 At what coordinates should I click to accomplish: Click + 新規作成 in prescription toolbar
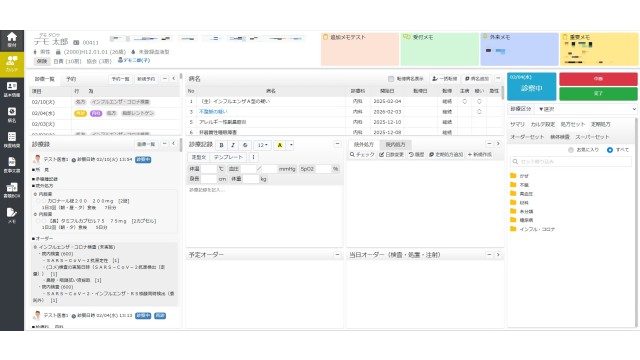click(x=480, y=155)
